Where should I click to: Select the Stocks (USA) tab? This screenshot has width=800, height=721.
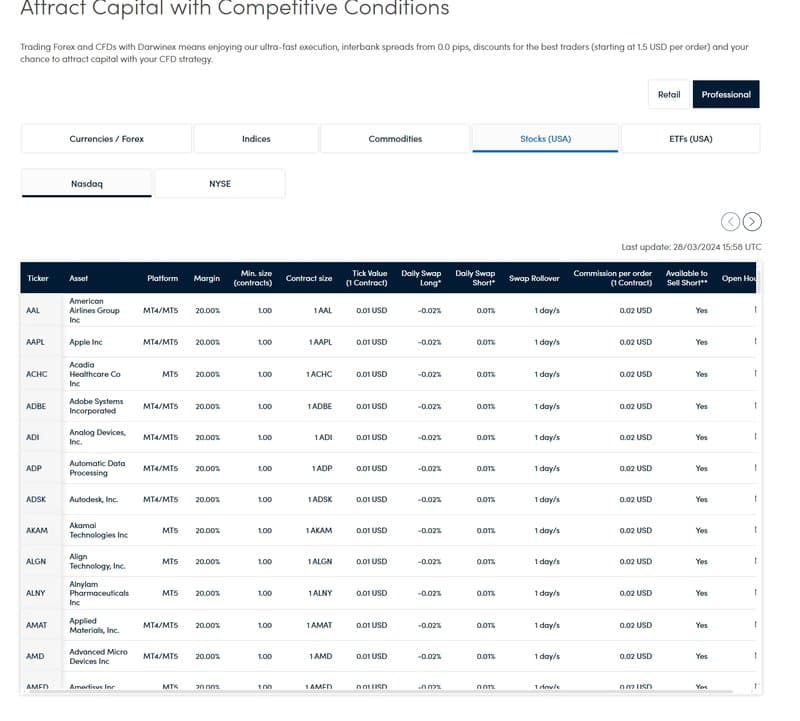[545, 139]
